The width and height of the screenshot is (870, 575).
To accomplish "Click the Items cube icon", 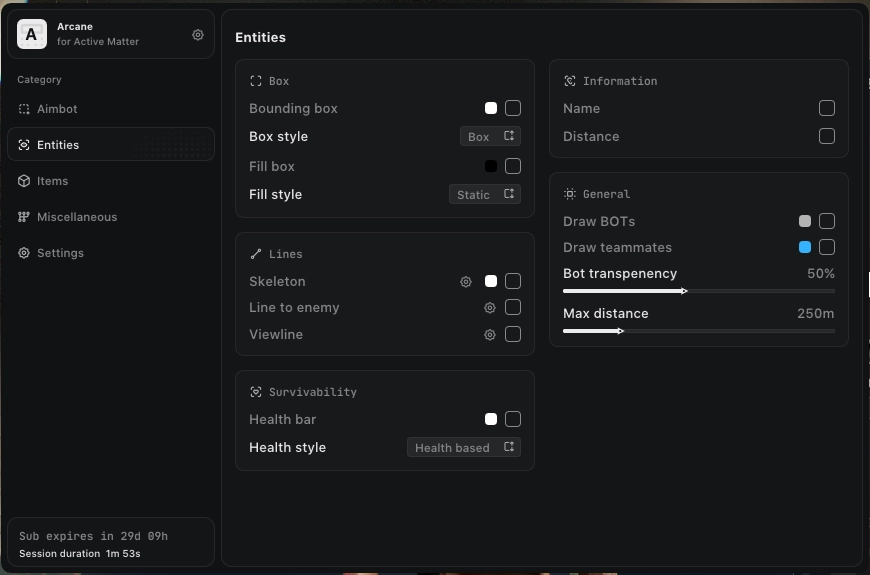I will (x=24, y=181).
